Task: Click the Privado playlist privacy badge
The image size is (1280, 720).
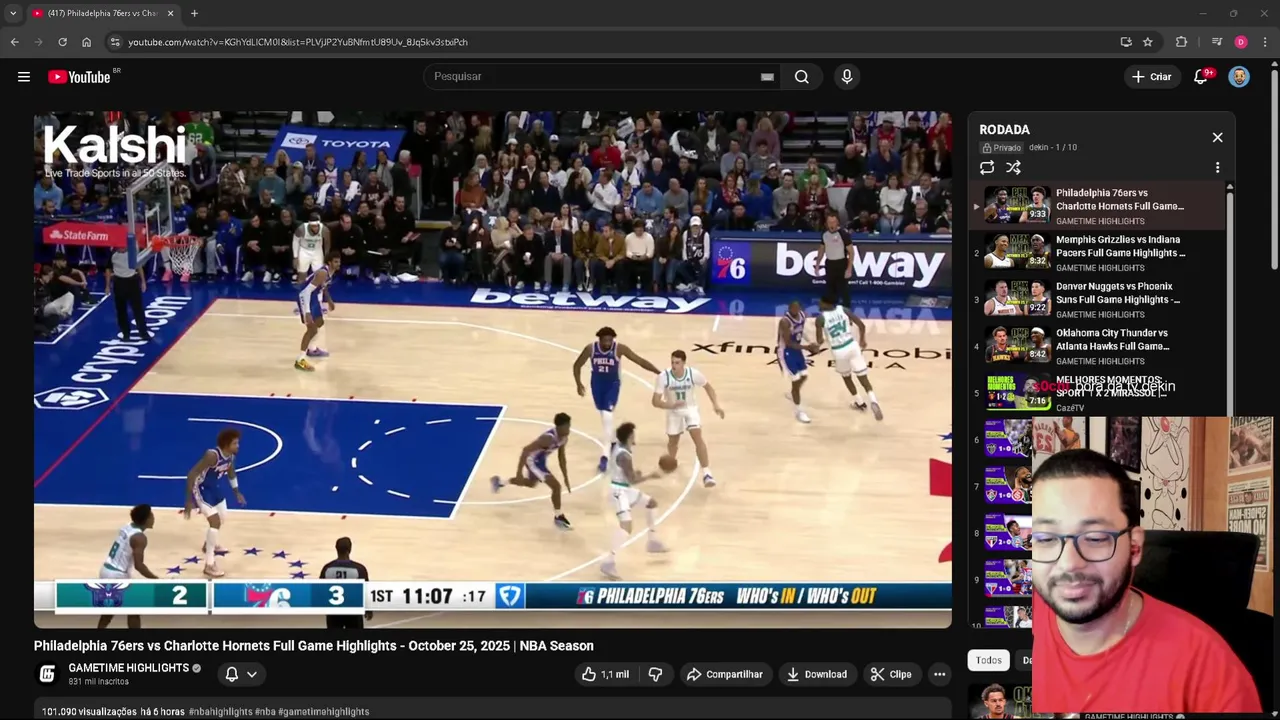Action: click(1001, 147)
